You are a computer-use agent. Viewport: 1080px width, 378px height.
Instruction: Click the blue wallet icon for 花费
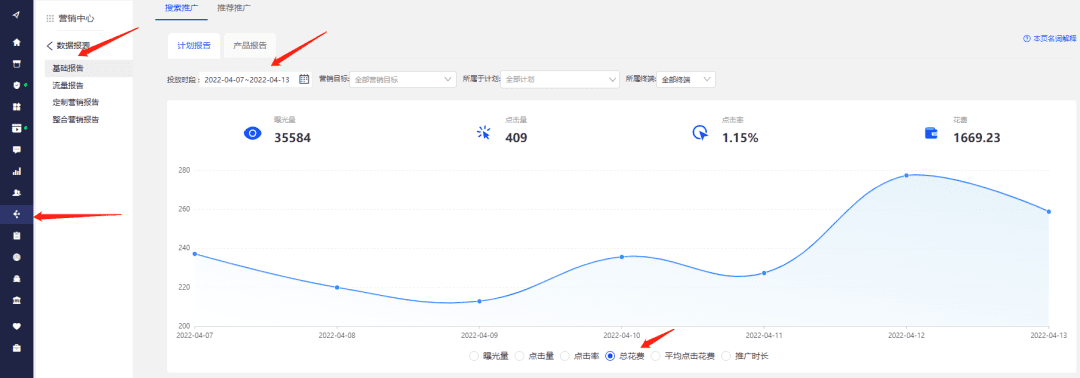click(x=931, y=133)
